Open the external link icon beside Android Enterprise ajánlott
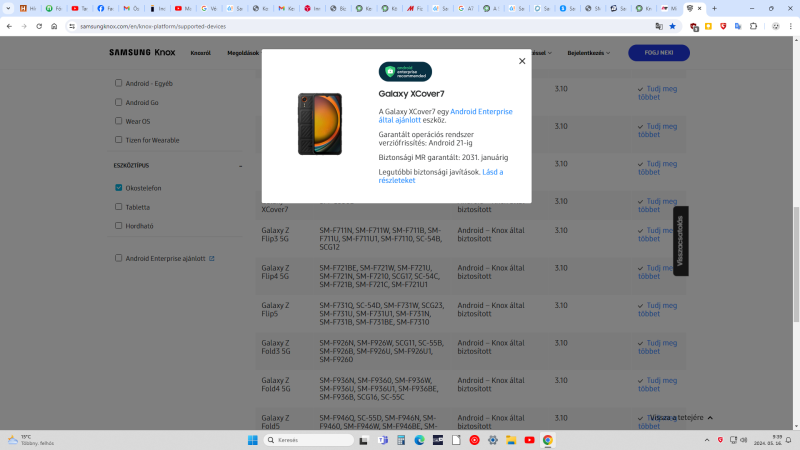The width and height of the screenshot is (800, 450). pyautogui.click(x=212, y=259)
